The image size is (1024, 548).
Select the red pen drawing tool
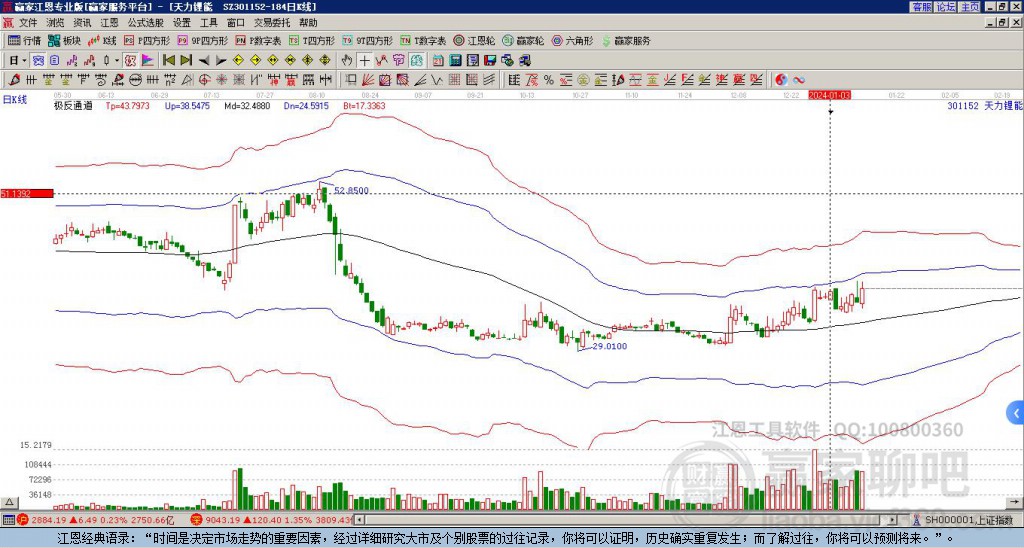(x=13, y=80)
